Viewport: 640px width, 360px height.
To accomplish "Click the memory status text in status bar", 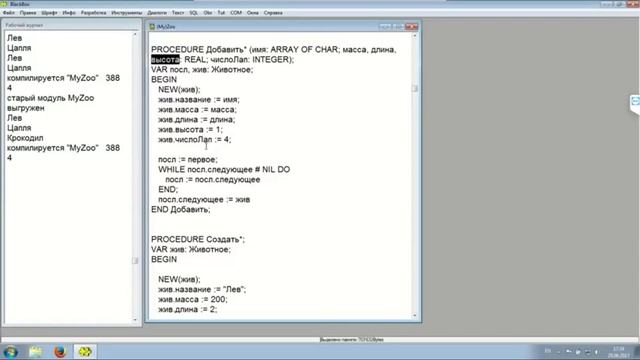I will [x=351, y=340].
